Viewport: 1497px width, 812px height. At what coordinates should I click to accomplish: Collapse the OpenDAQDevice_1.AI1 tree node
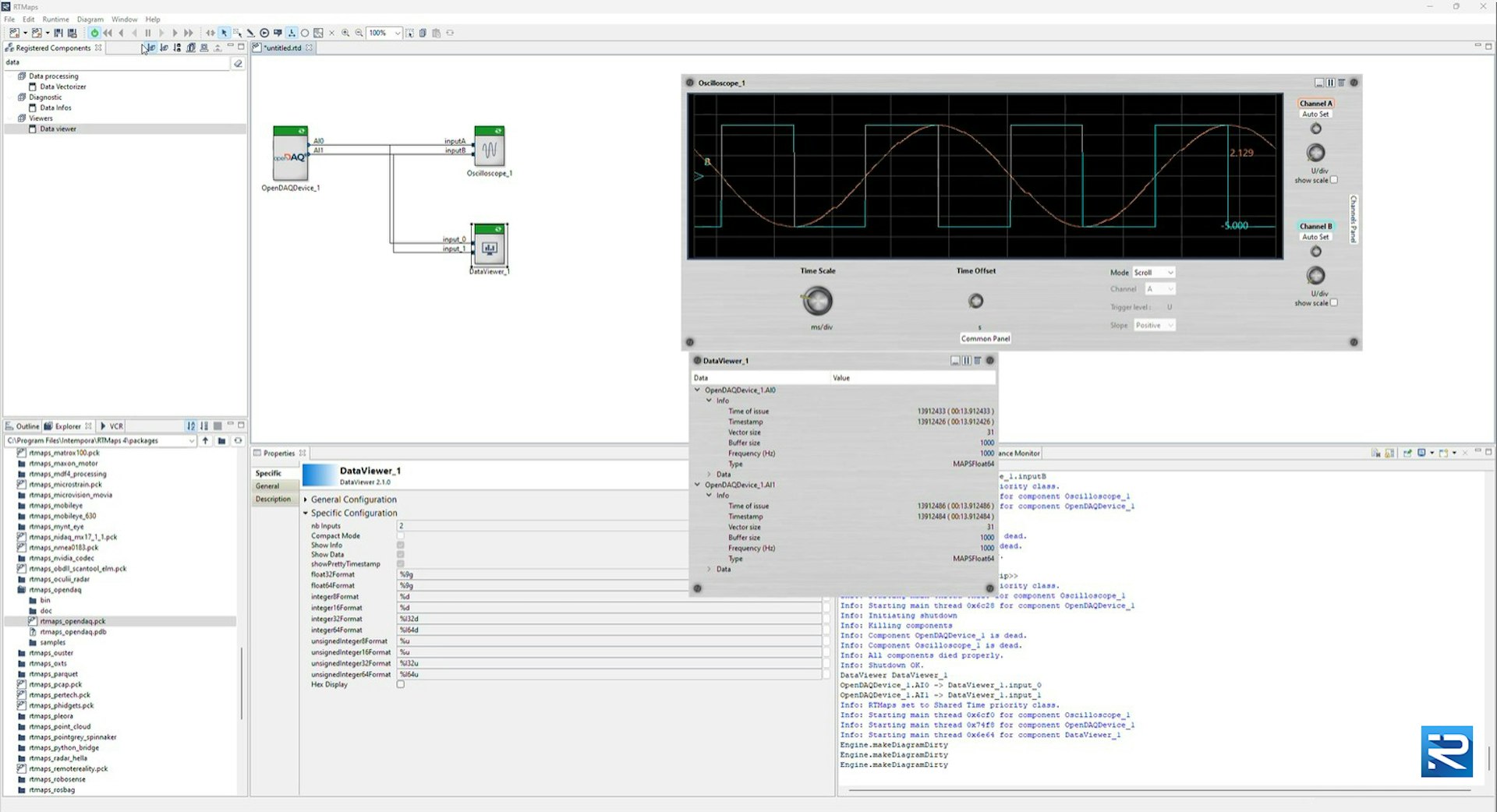pos(697,485)
